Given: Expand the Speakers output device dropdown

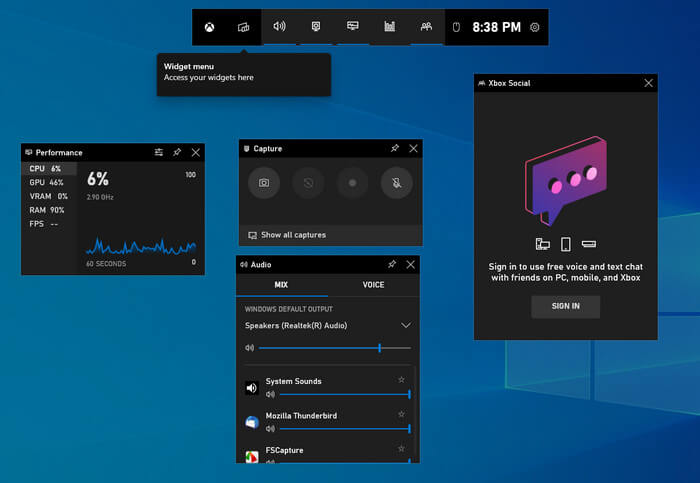Looking at the screenshot, I should (x=405, y=325).
